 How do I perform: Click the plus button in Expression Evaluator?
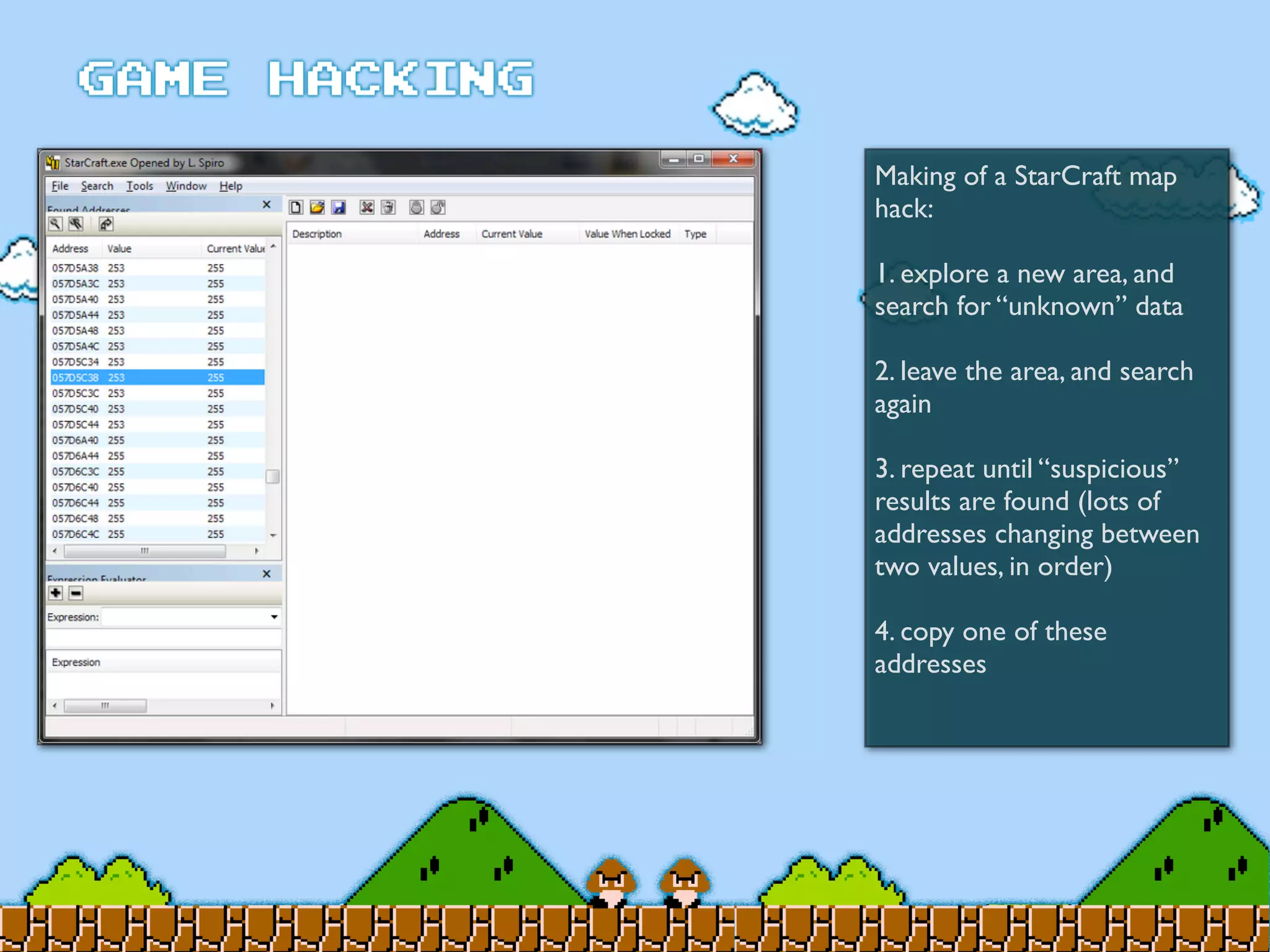pos(56,593)
